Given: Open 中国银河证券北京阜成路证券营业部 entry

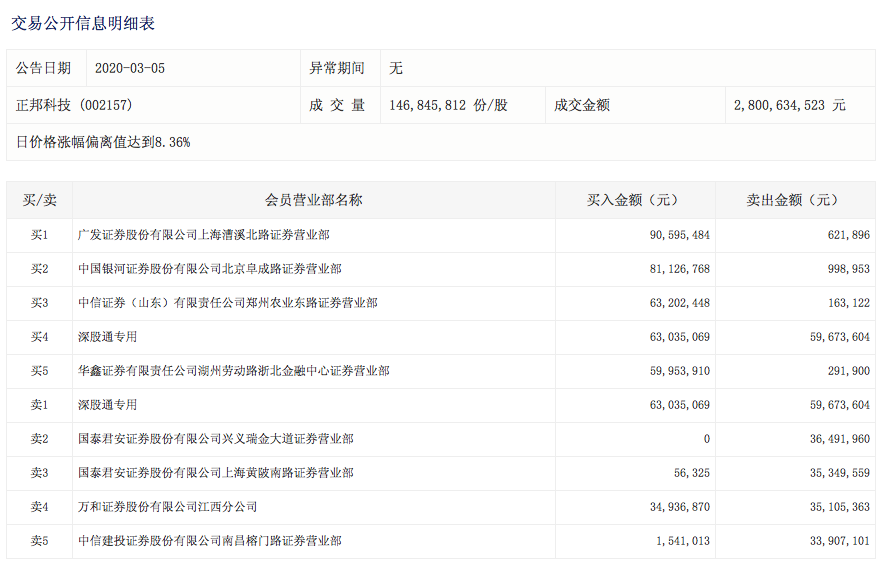Looking at the screenshot, I should pyautogui.click(x=210, y=269).
